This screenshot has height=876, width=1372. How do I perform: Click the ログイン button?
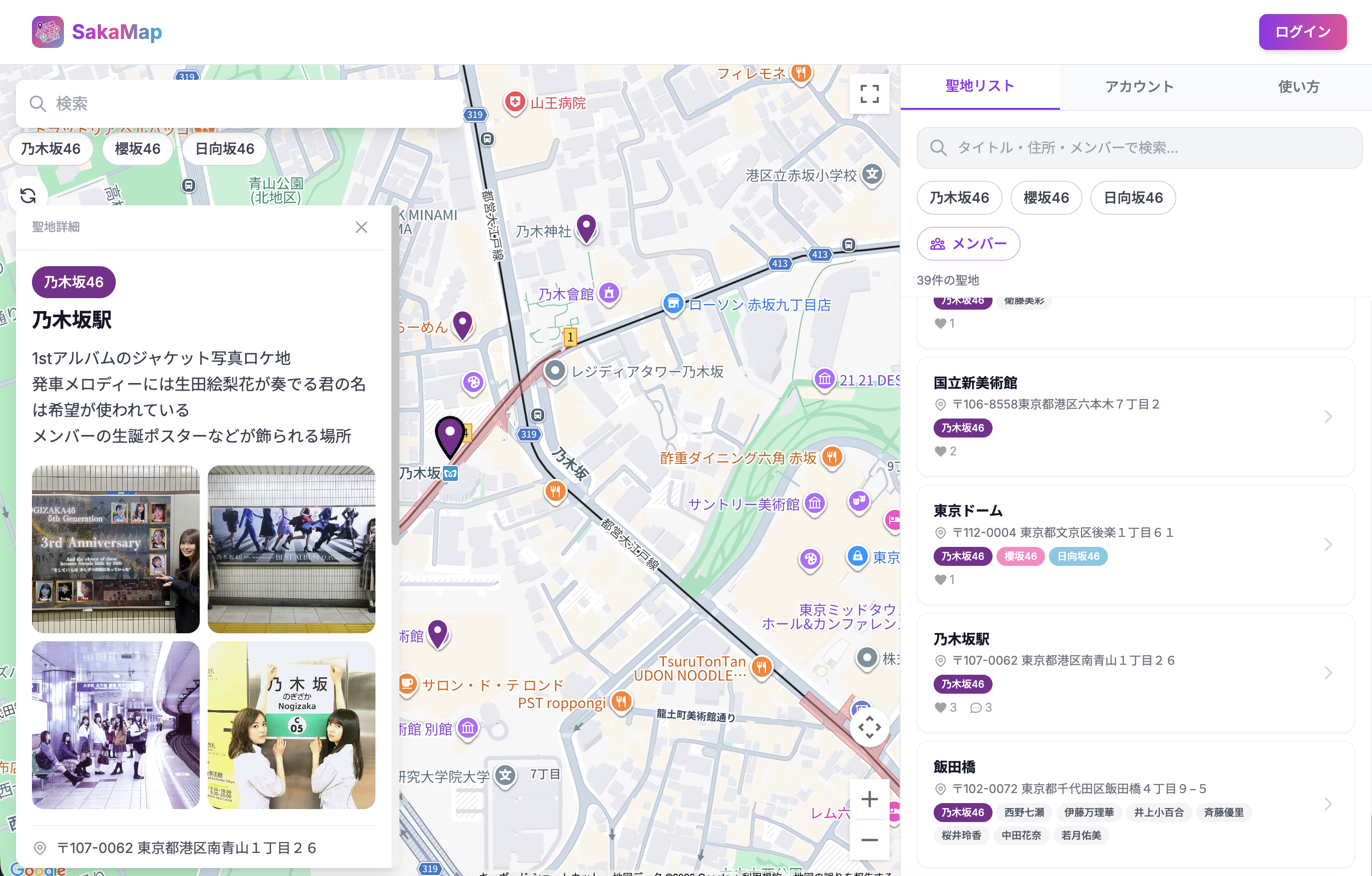pos(1302,32)
